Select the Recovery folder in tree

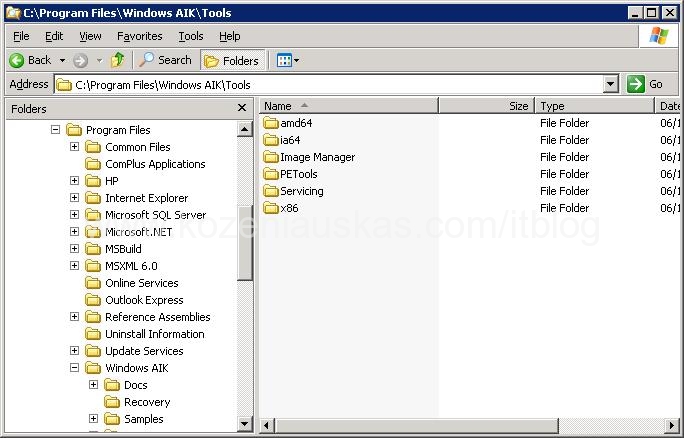(x=147, y=402)
